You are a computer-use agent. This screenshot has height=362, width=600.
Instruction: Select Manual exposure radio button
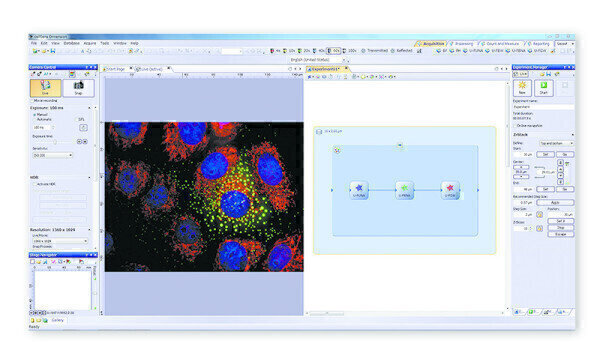[34, 114]
